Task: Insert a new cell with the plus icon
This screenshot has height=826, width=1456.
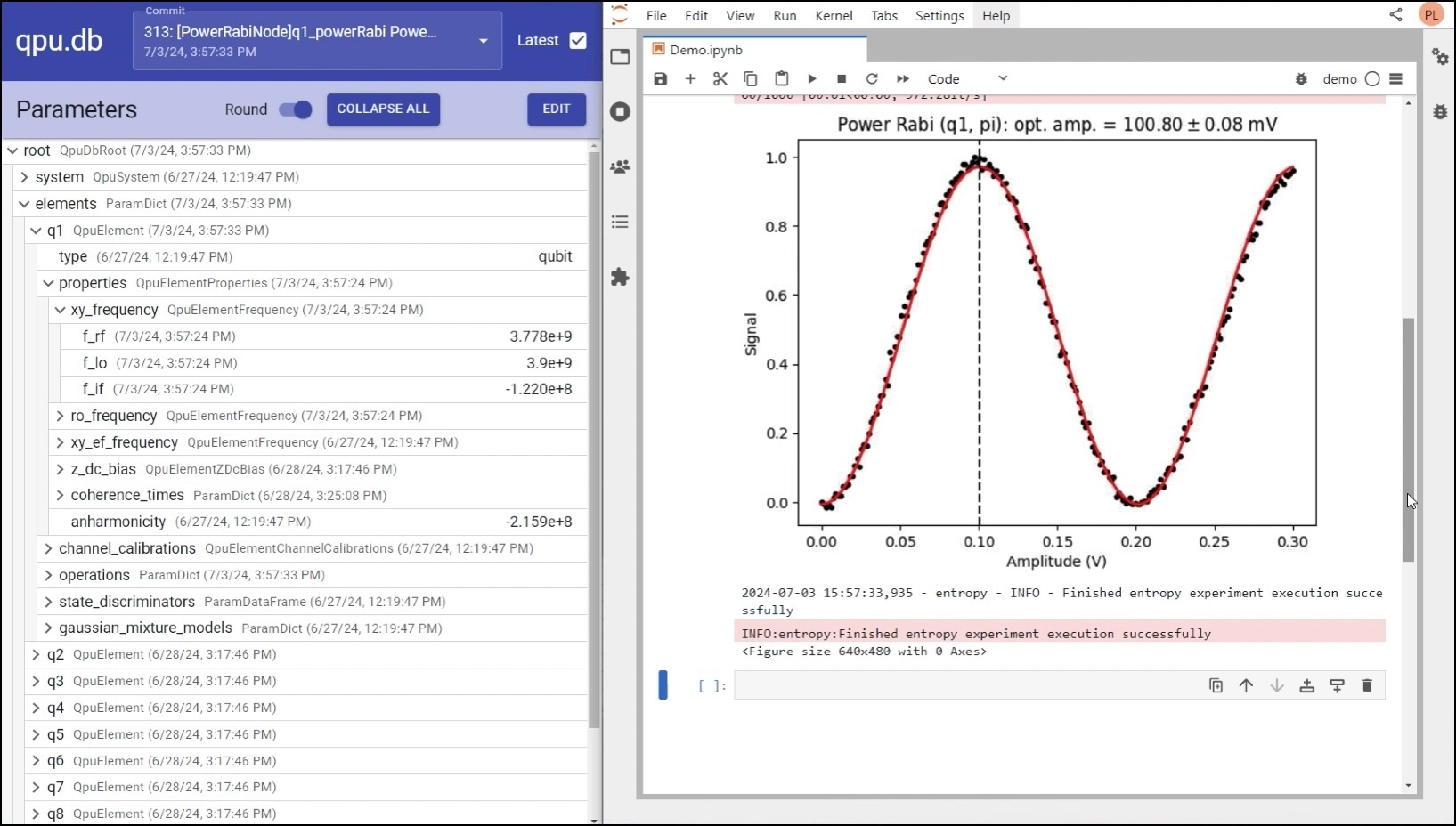Action: (690, 78)
